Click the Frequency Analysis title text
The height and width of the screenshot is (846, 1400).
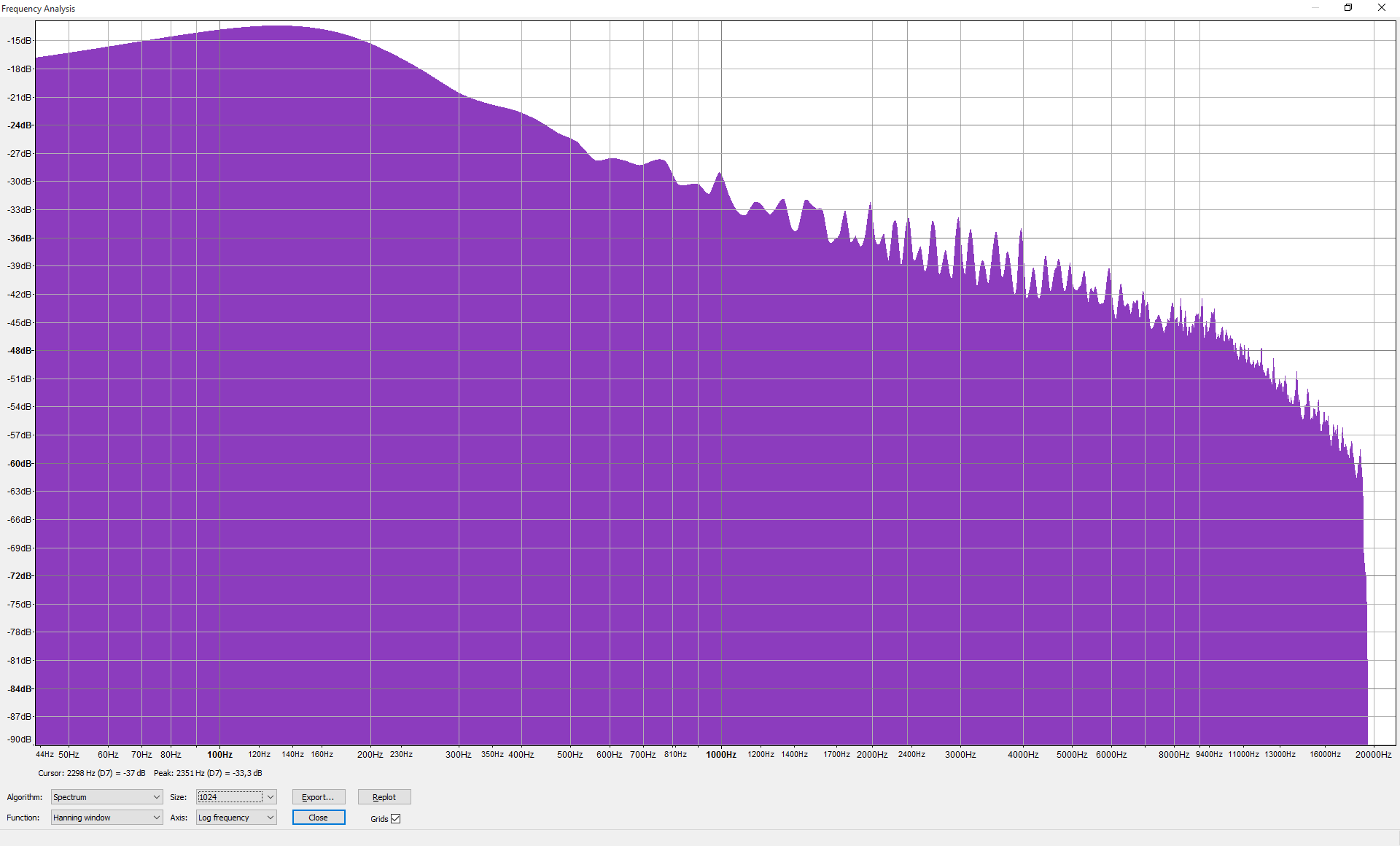[39, 9]
